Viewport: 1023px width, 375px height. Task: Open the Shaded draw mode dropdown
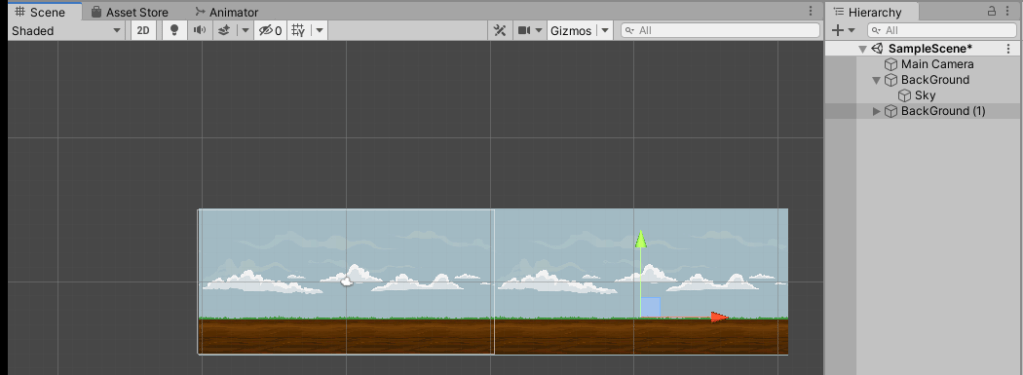pyautogui.click(x=67, y=31)
